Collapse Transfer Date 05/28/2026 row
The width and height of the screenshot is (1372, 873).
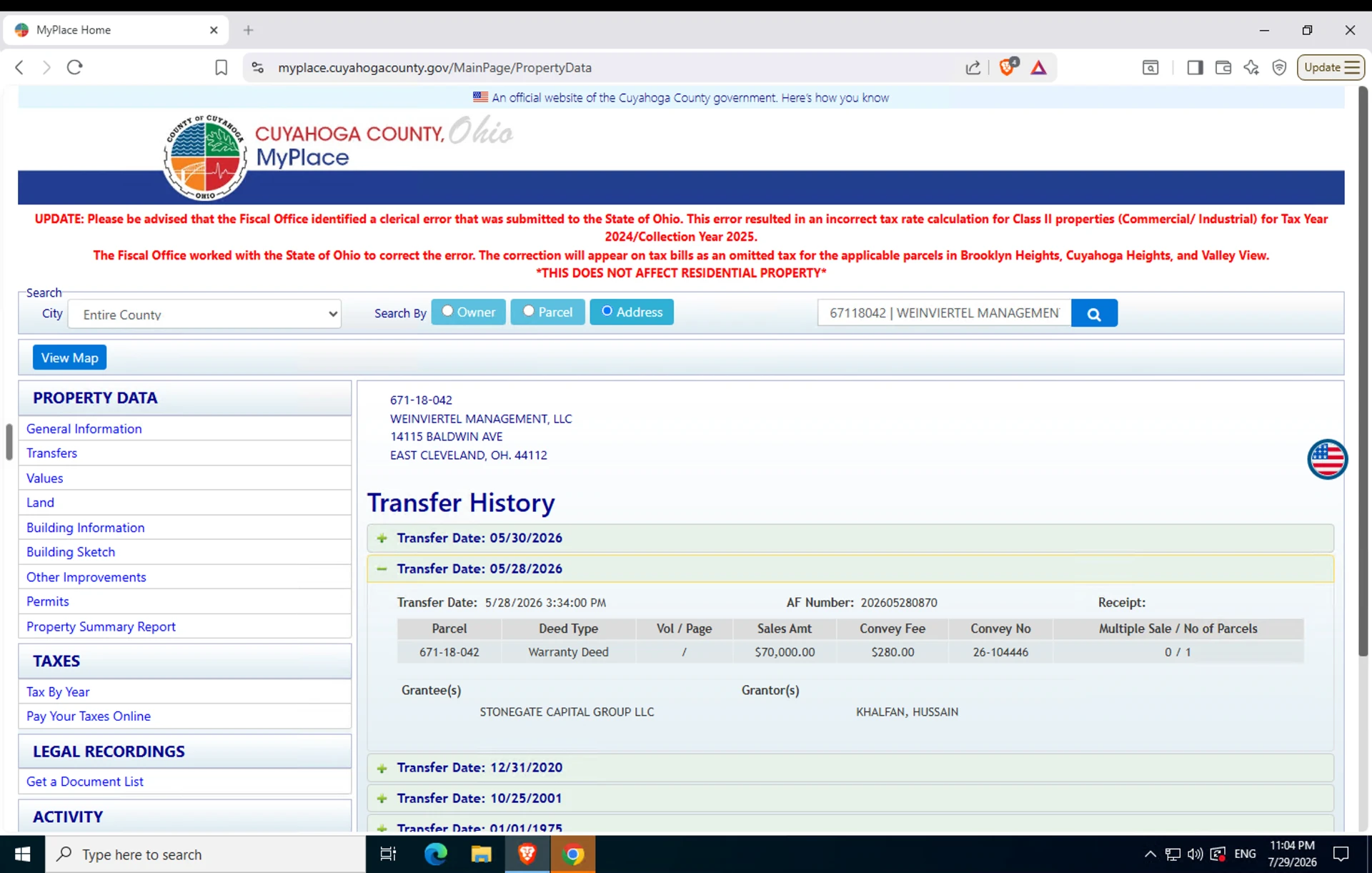pos(850,568)
